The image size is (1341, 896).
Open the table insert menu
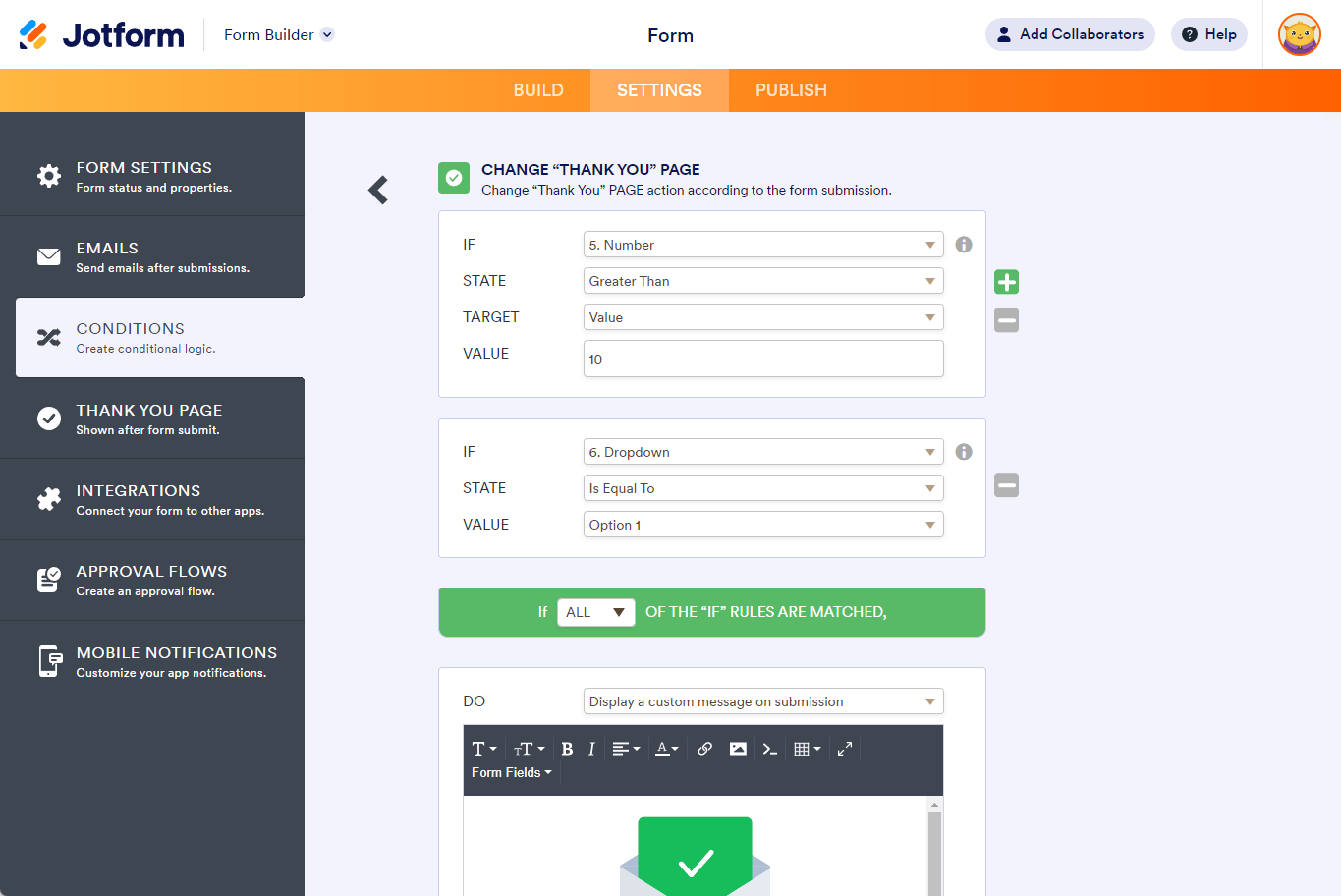(x=807, y=749)
